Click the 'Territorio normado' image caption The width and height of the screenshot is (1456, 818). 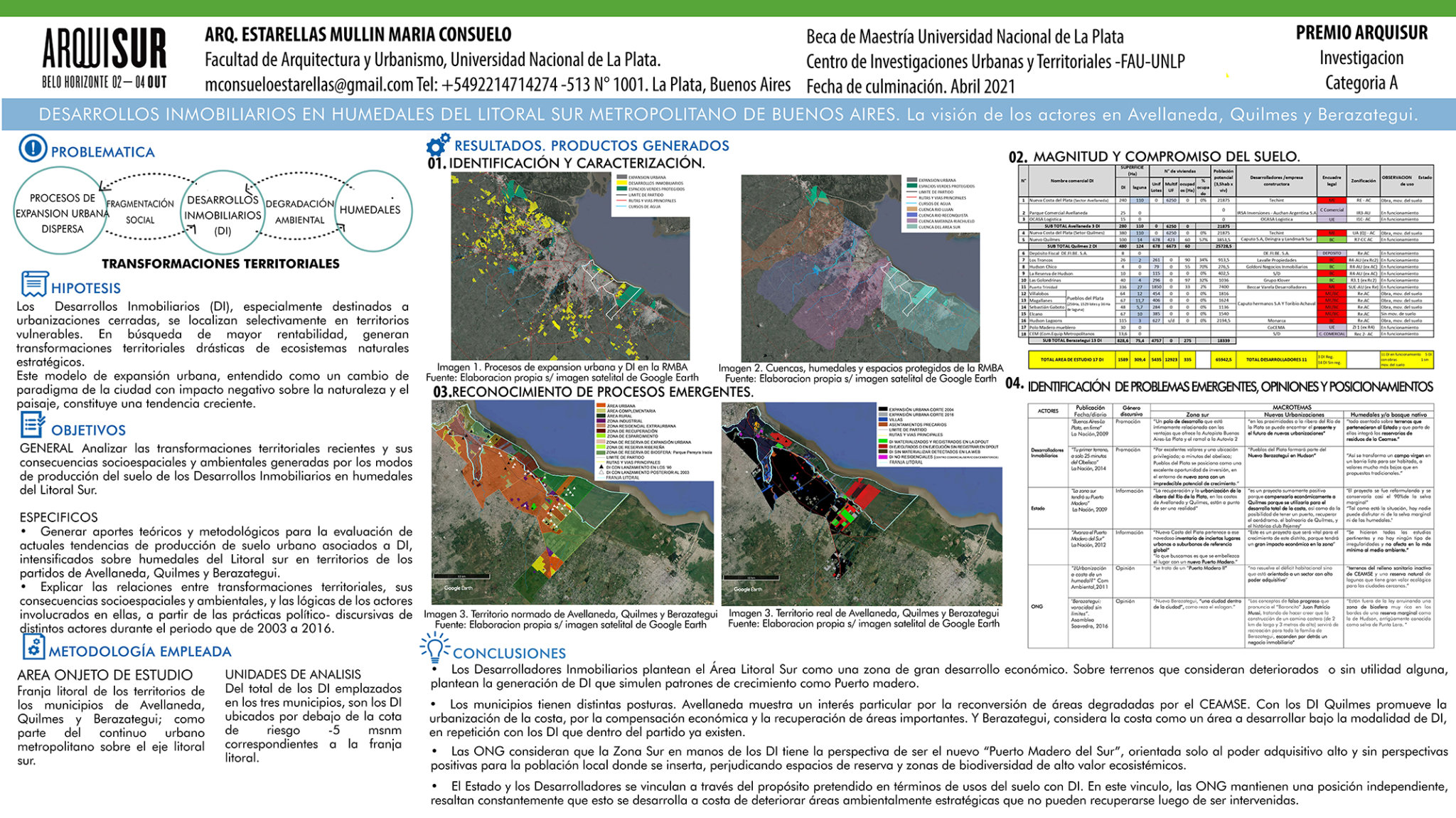click(571, 619)
